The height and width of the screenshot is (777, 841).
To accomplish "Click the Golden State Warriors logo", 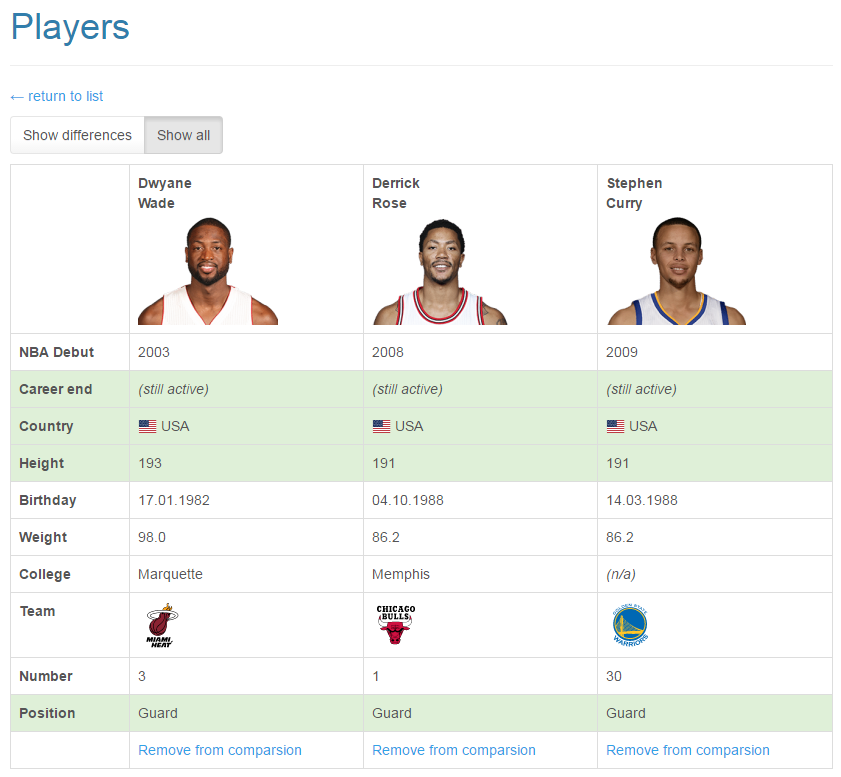I will (x=630, y=625).
